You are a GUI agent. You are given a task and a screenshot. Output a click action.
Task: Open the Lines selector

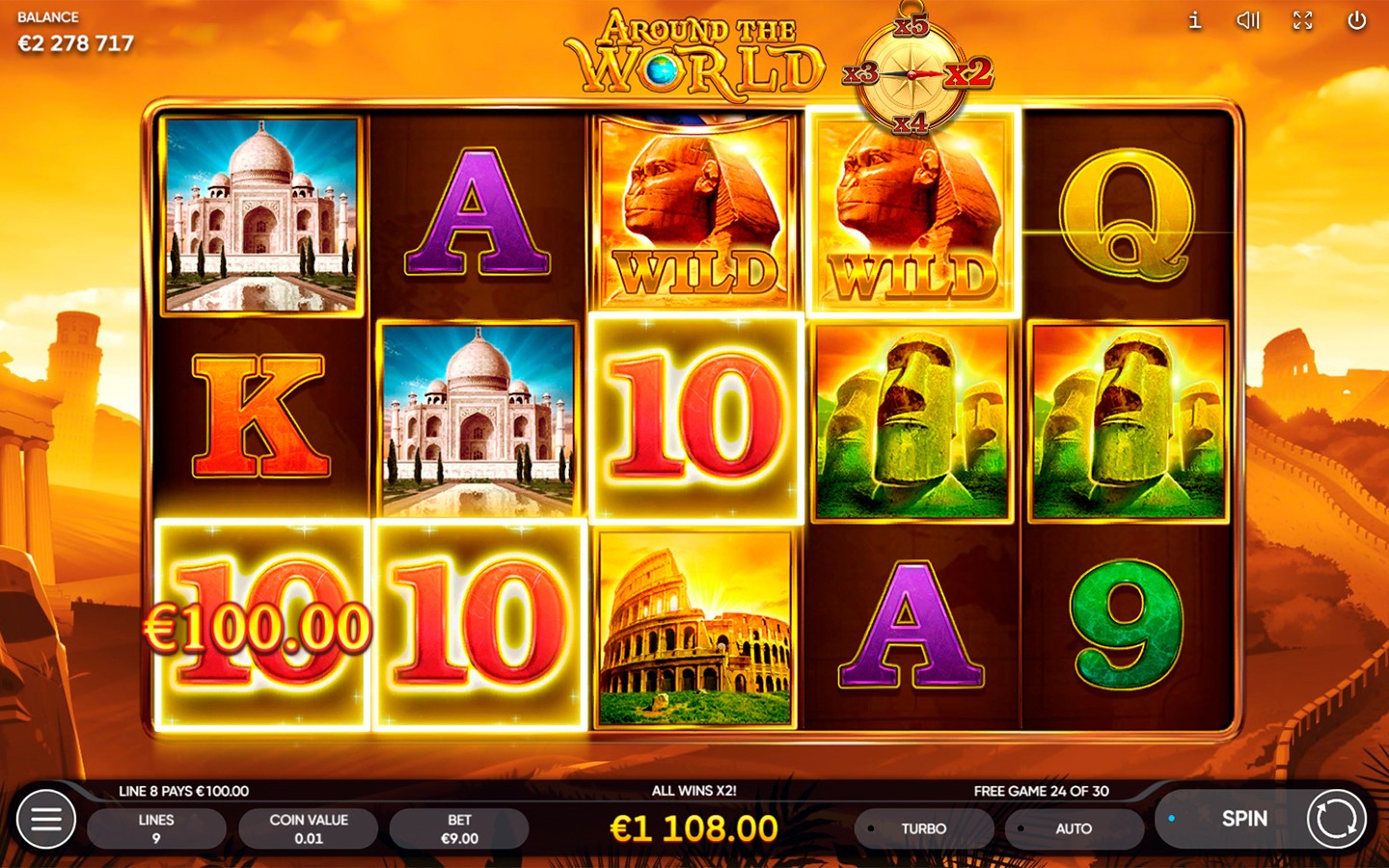tap(156, 828)
